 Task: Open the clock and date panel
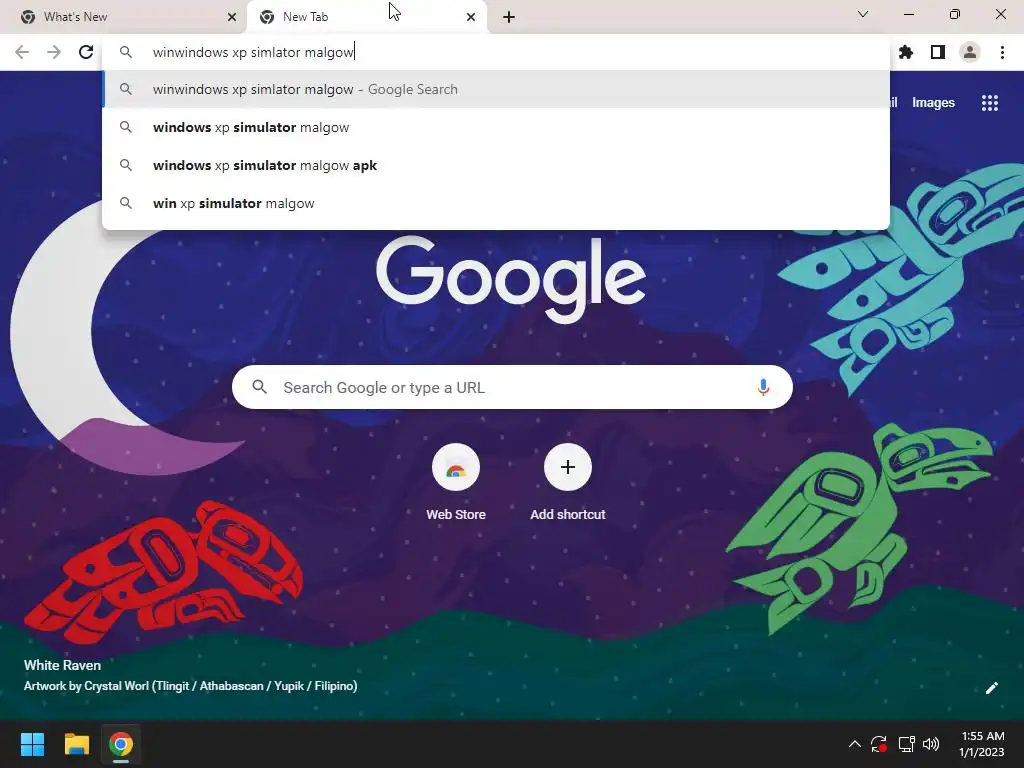(982, 744)
